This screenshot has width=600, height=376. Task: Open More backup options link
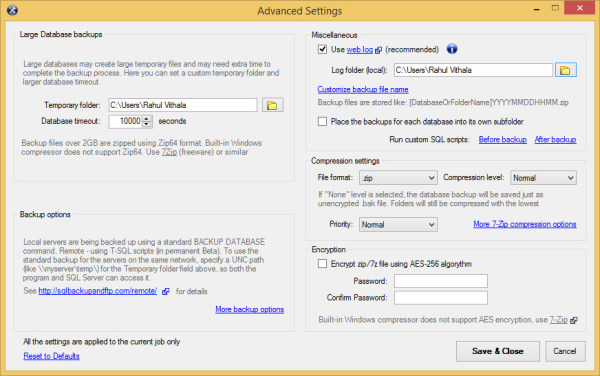pyautogui.click(x=249, y=309)
